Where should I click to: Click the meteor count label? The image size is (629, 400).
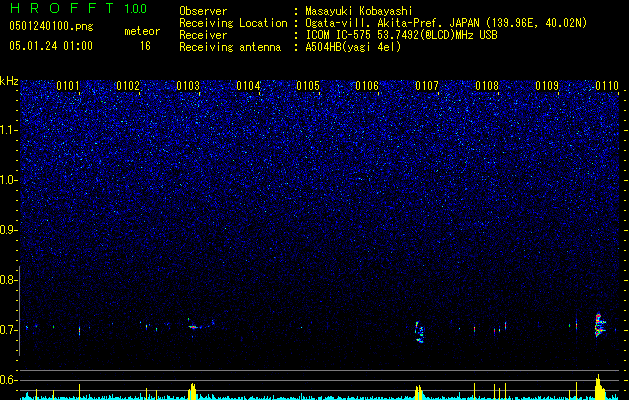click(x=142, y=31)
